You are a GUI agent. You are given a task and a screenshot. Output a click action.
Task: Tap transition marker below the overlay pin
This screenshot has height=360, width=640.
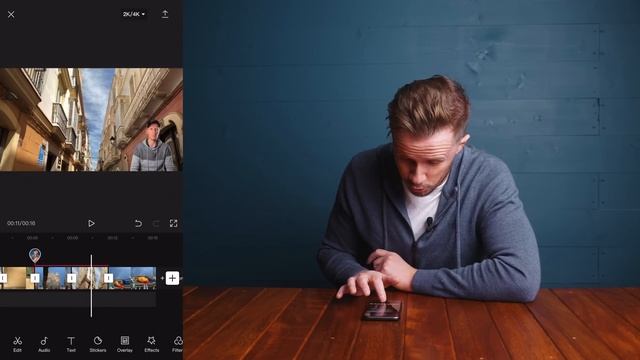(35, 278)
